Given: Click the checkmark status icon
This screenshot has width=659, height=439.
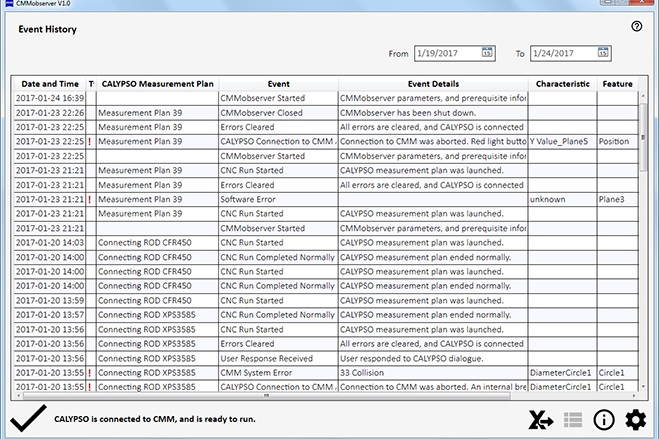Looking at the screenshot, I should (x=28, y=418).
